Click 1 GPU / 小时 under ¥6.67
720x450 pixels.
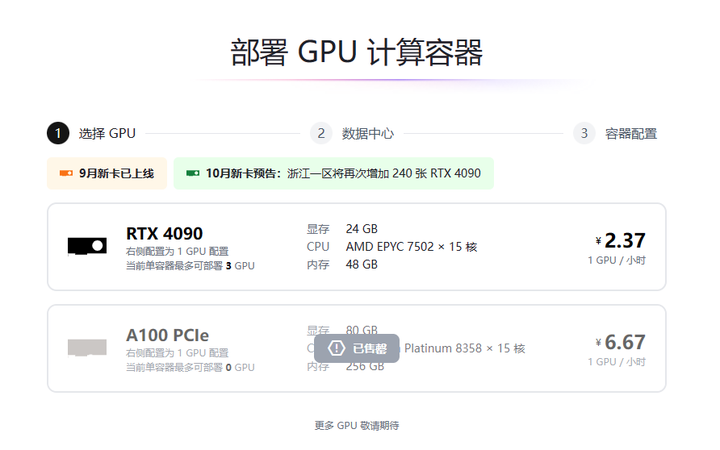click(617, 362)
